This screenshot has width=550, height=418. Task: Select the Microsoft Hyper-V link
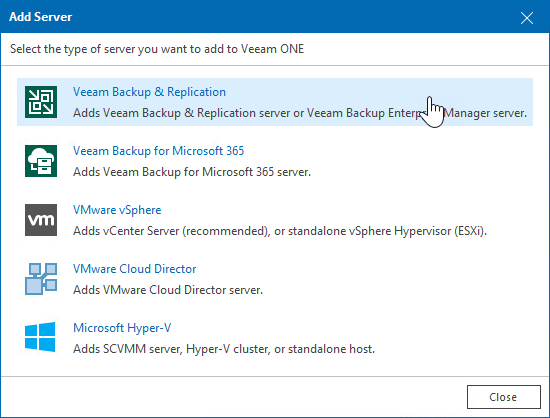tap(122, 328)
